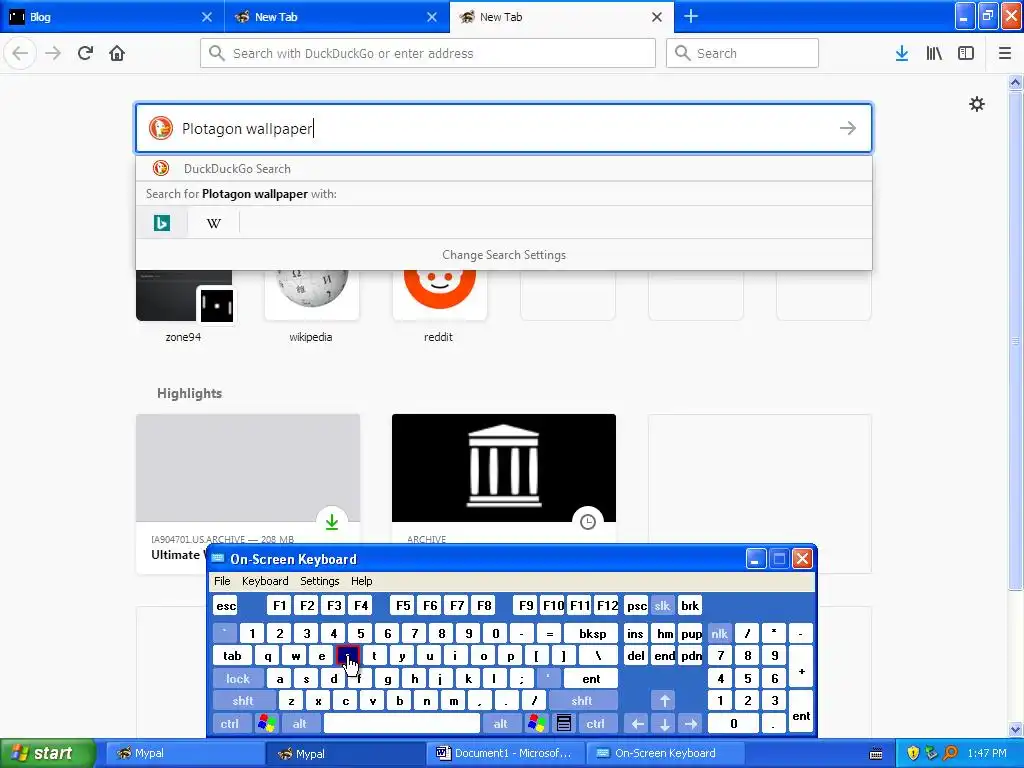Switch to the Blog tab
1024x768 pixels.
click(111, 17)
